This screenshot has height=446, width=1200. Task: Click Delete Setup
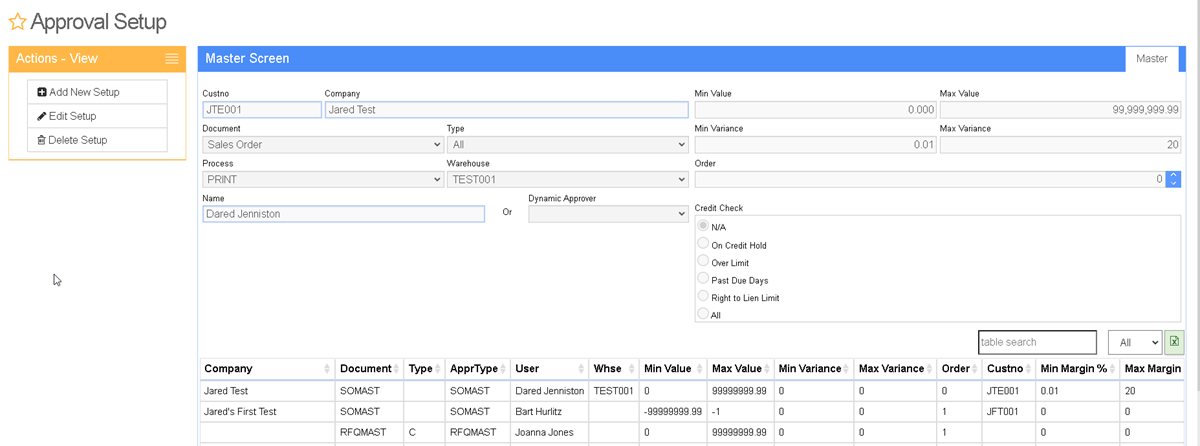97,140
